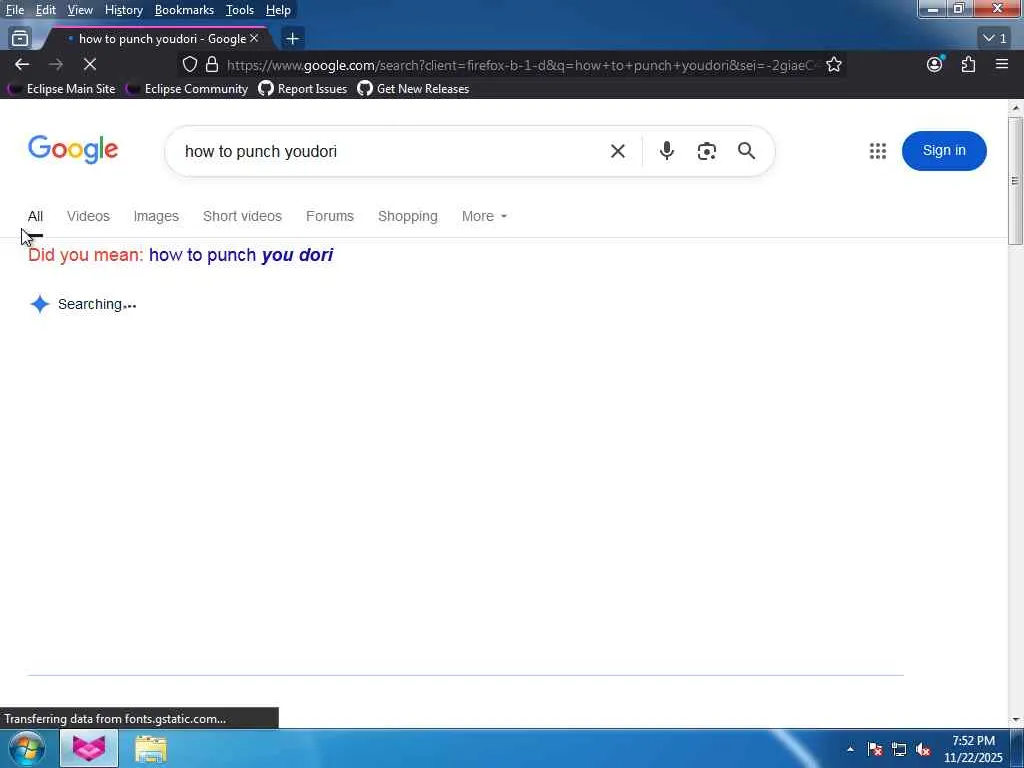Open the Firefox account icon
The width and height of the screenshot is (1024, 768).
pyautogui.click(x=935, y=64)
